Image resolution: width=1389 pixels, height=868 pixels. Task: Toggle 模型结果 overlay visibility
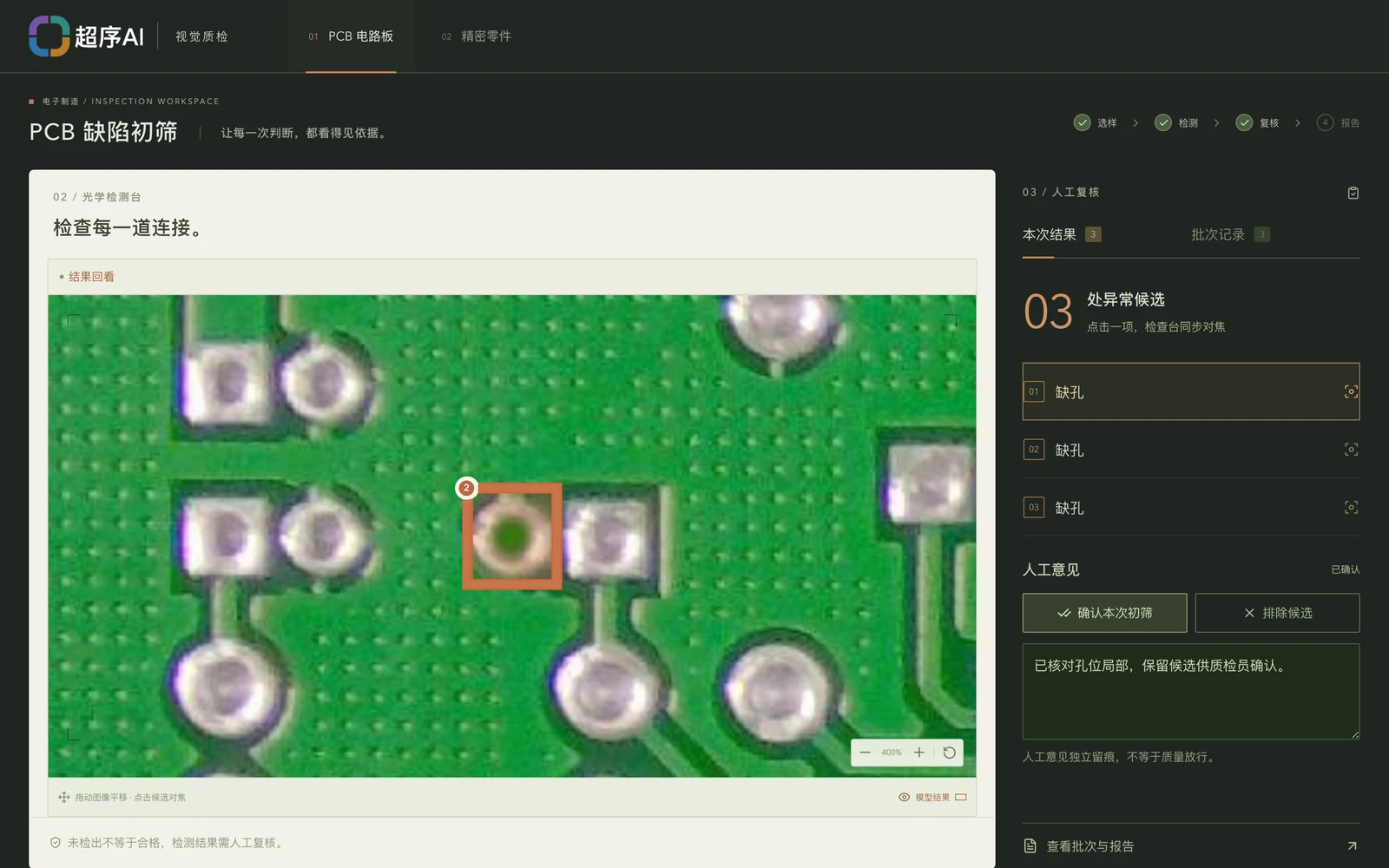tap(931, 798)
